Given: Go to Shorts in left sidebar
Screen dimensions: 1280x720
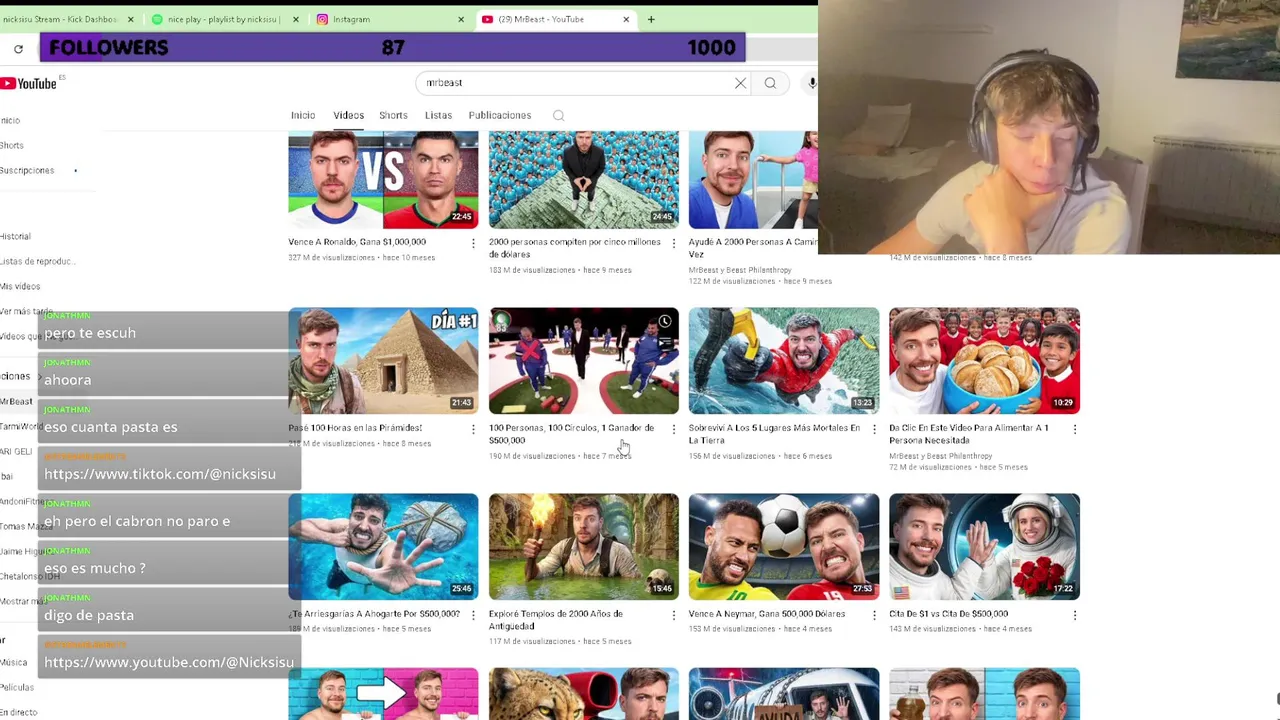Looking at the screenshot, I should [x=12, y=146].
